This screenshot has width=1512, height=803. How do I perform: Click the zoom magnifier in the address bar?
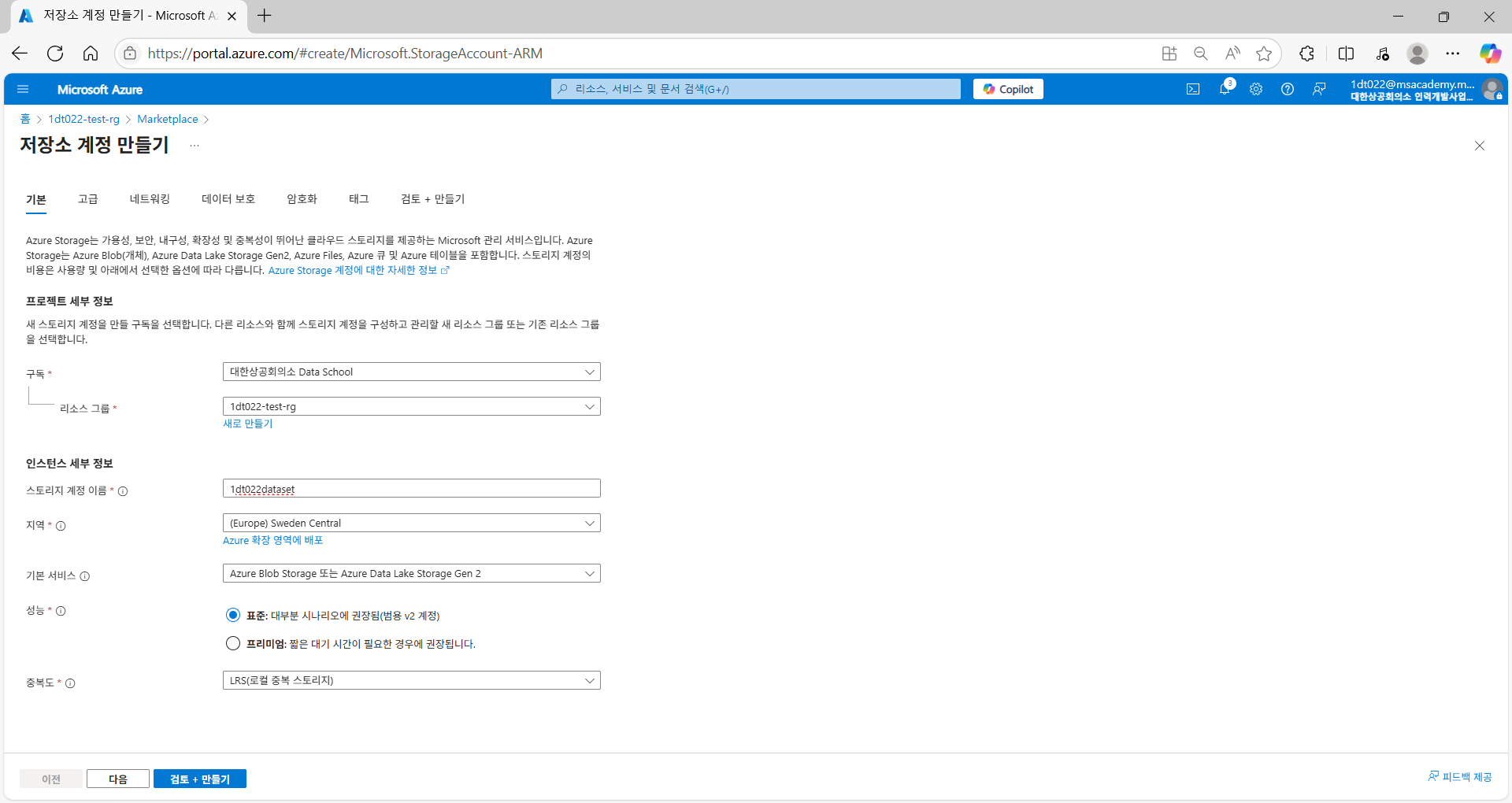(1201, 54)
